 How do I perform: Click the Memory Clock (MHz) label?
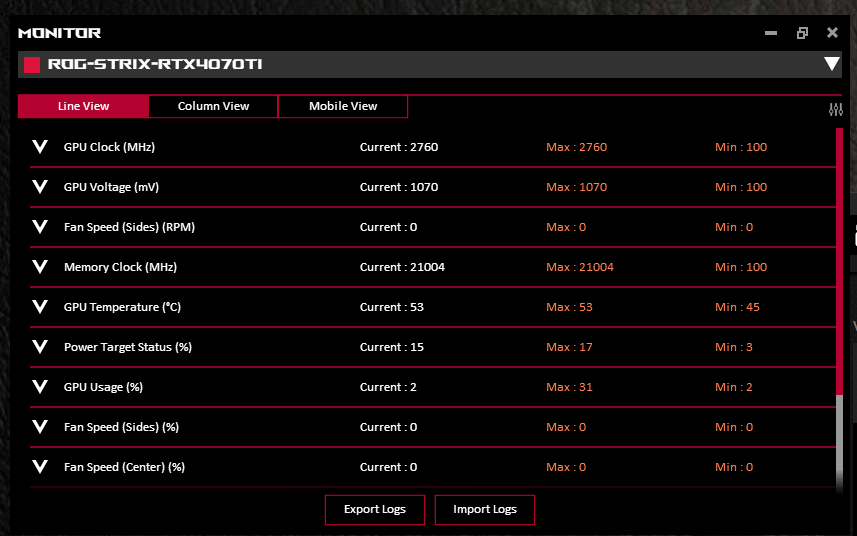120,267
